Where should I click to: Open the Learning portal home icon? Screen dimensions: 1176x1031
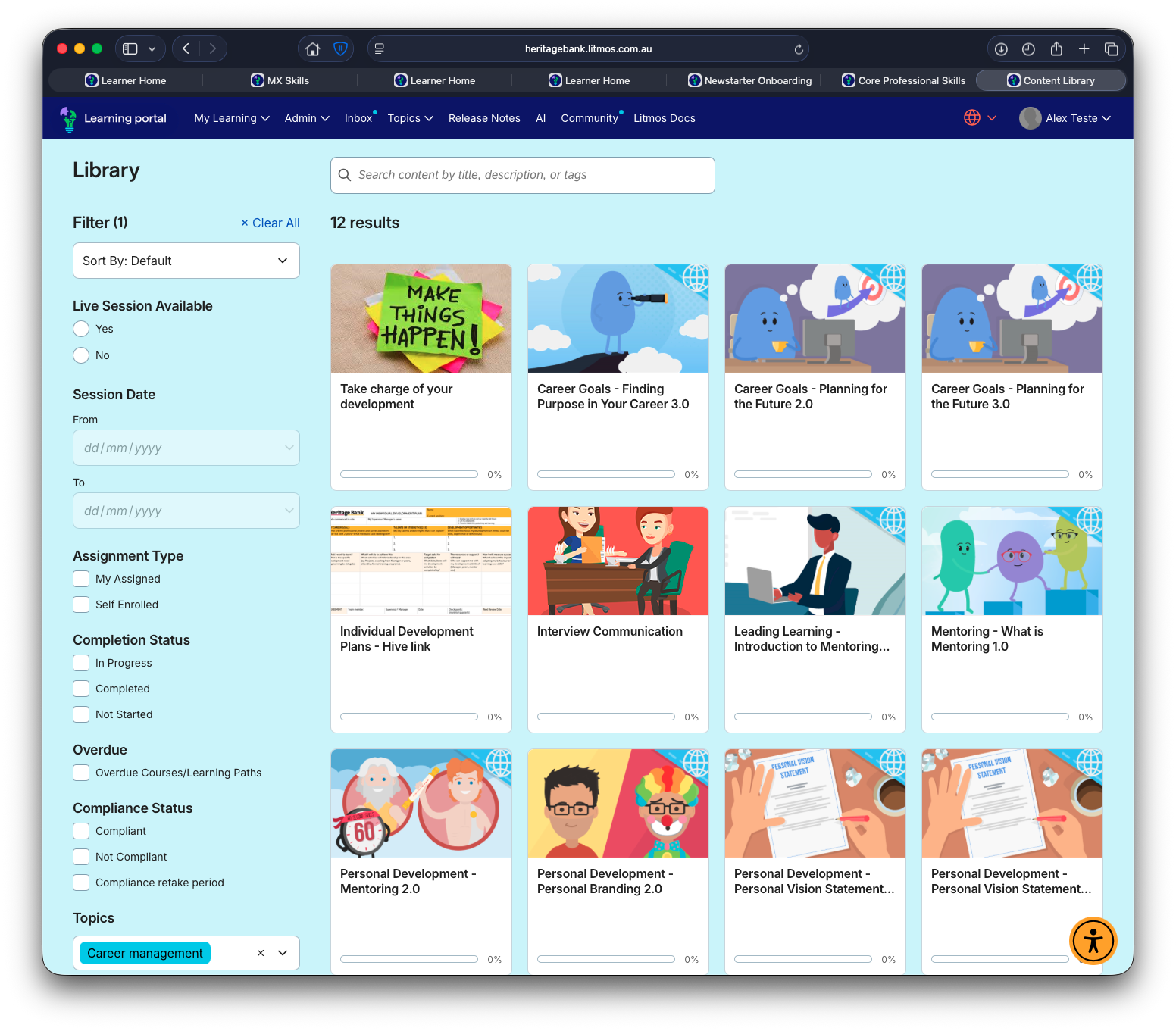click(x=68, y=118)
